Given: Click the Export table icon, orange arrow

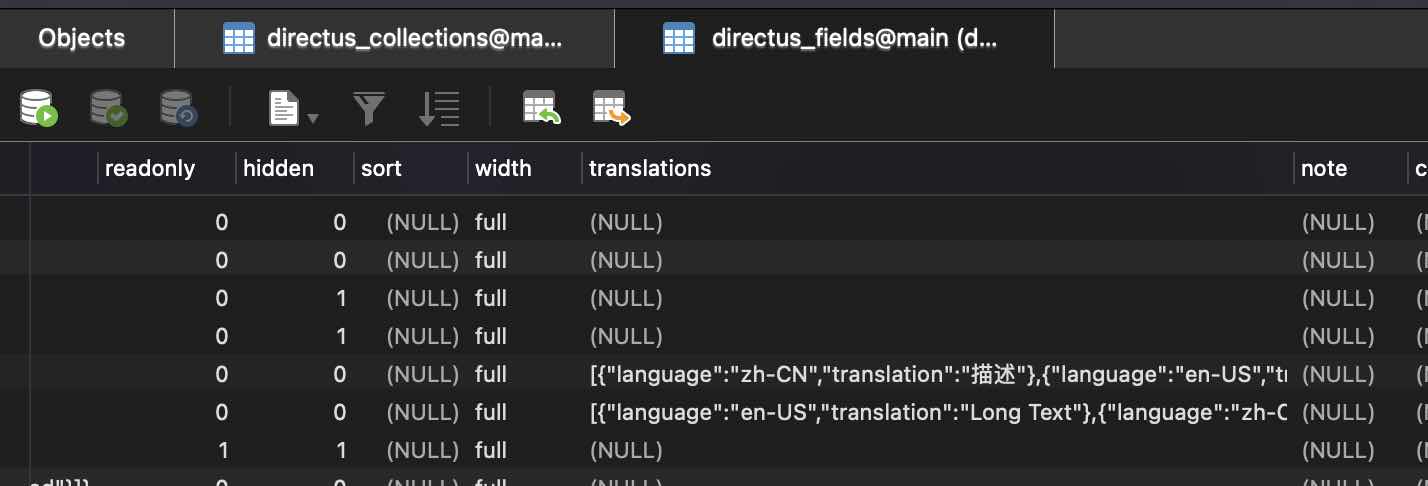Looking at the screenshot, I should pyautogui.click(x=611, y=108).
